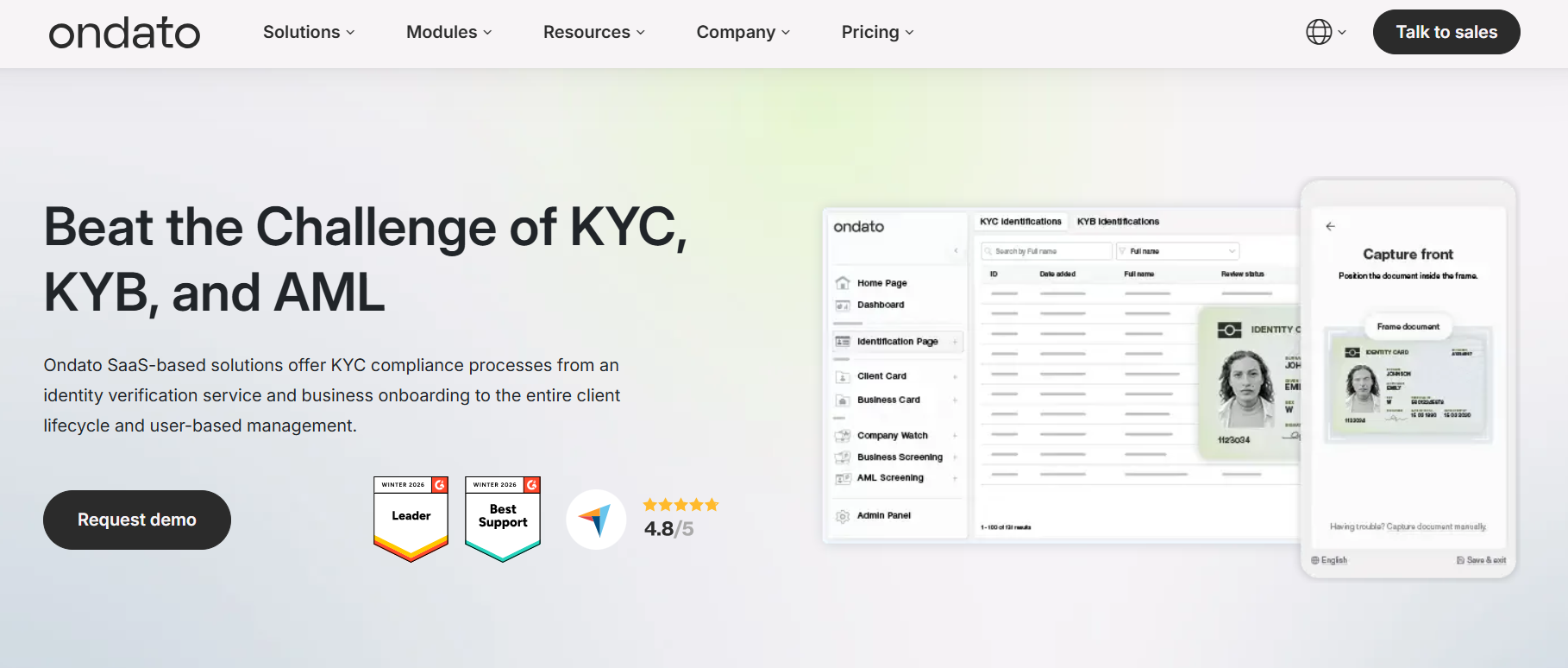Open the Full name filter dropdown
1568x668 pixels.
point(1177,251)
